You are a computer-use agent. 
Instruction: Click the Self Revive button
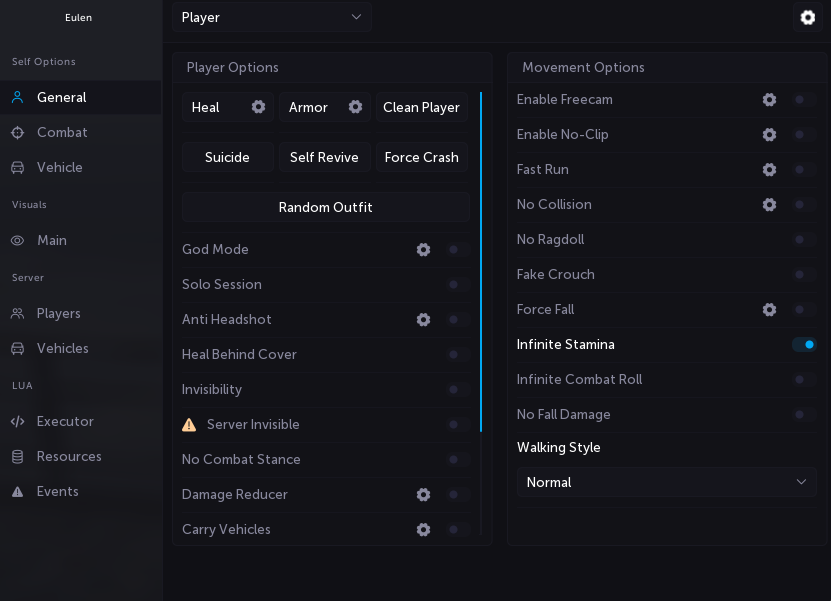(324, 157)
